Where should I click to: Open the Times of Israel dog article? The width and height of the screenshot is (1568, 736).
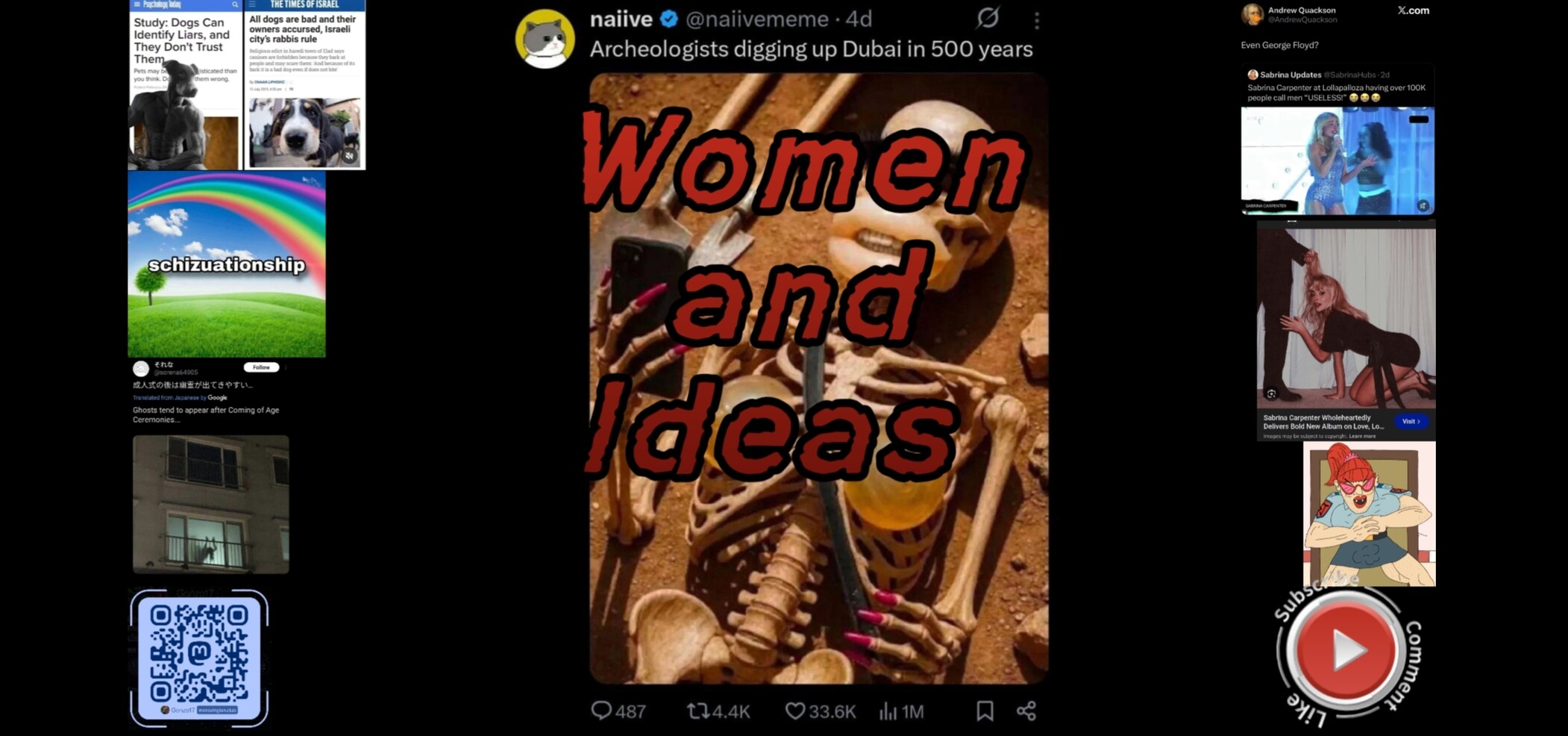[305, 84]
